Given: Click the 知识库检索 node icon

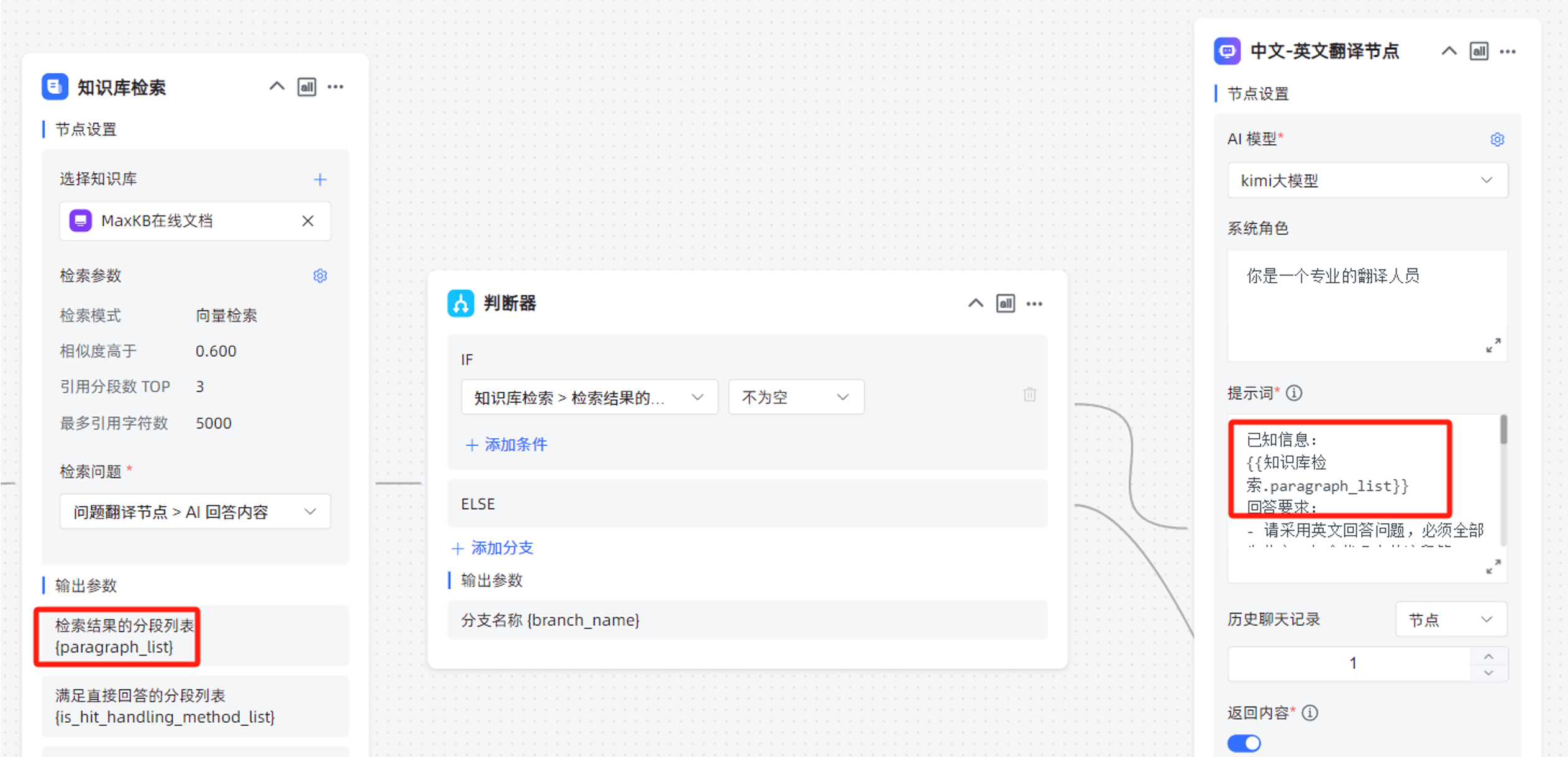Looking at the screenshot, I should coord(55,86).
